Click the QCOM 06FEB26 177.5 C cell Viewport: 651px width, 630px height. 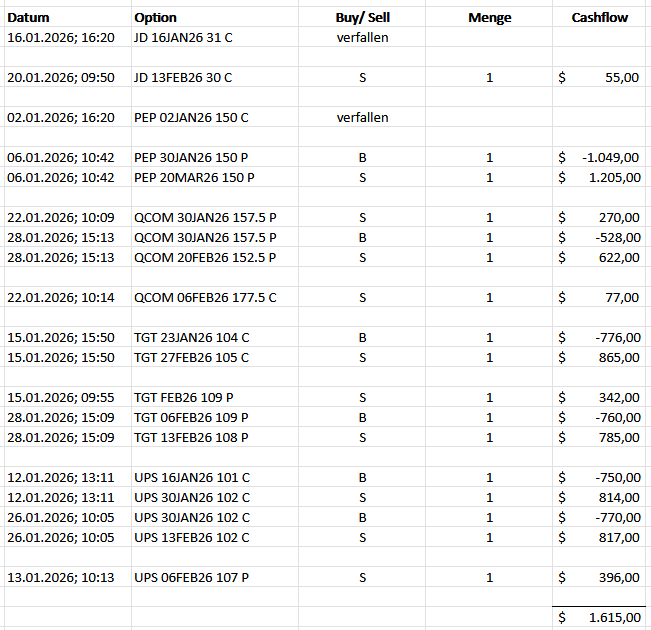tap(205, 298)
